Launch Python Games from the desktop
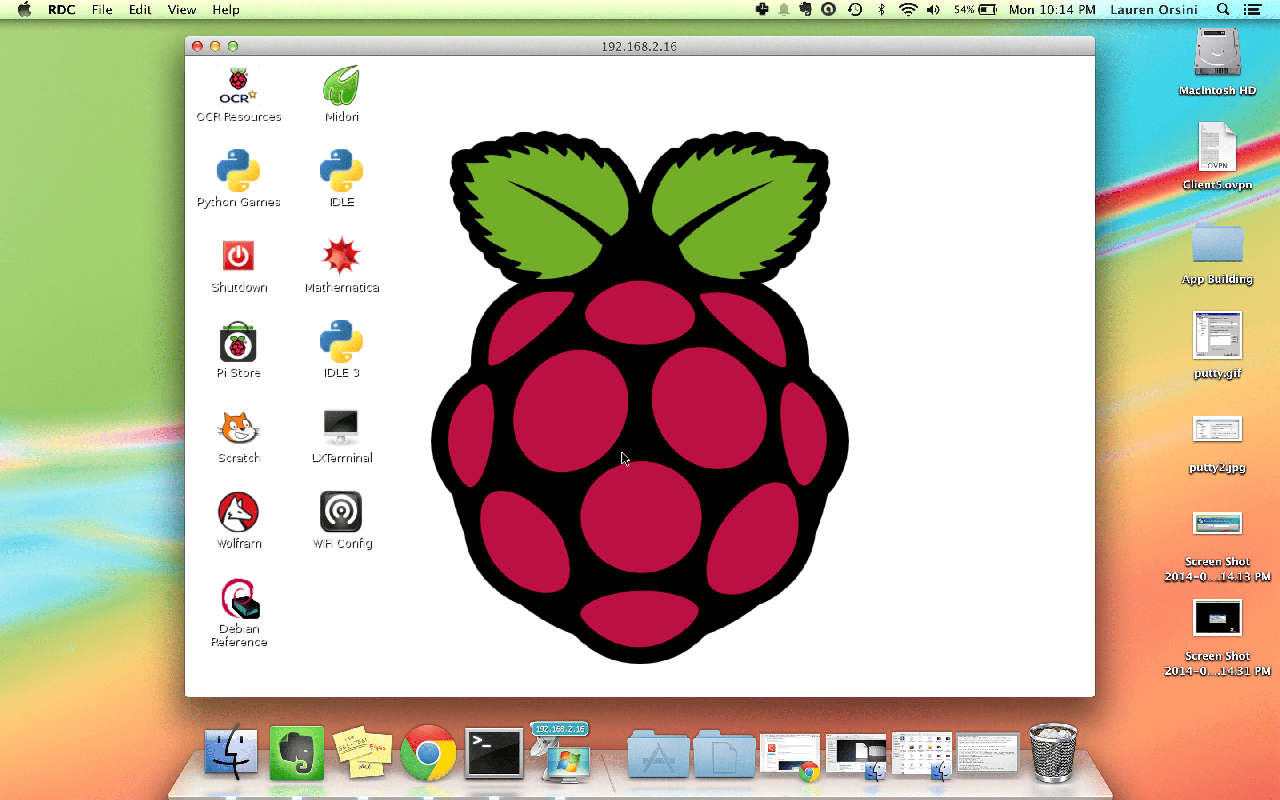Image resolution: width=1280 pixels, height=800 pixels. (x=238, y=171)
